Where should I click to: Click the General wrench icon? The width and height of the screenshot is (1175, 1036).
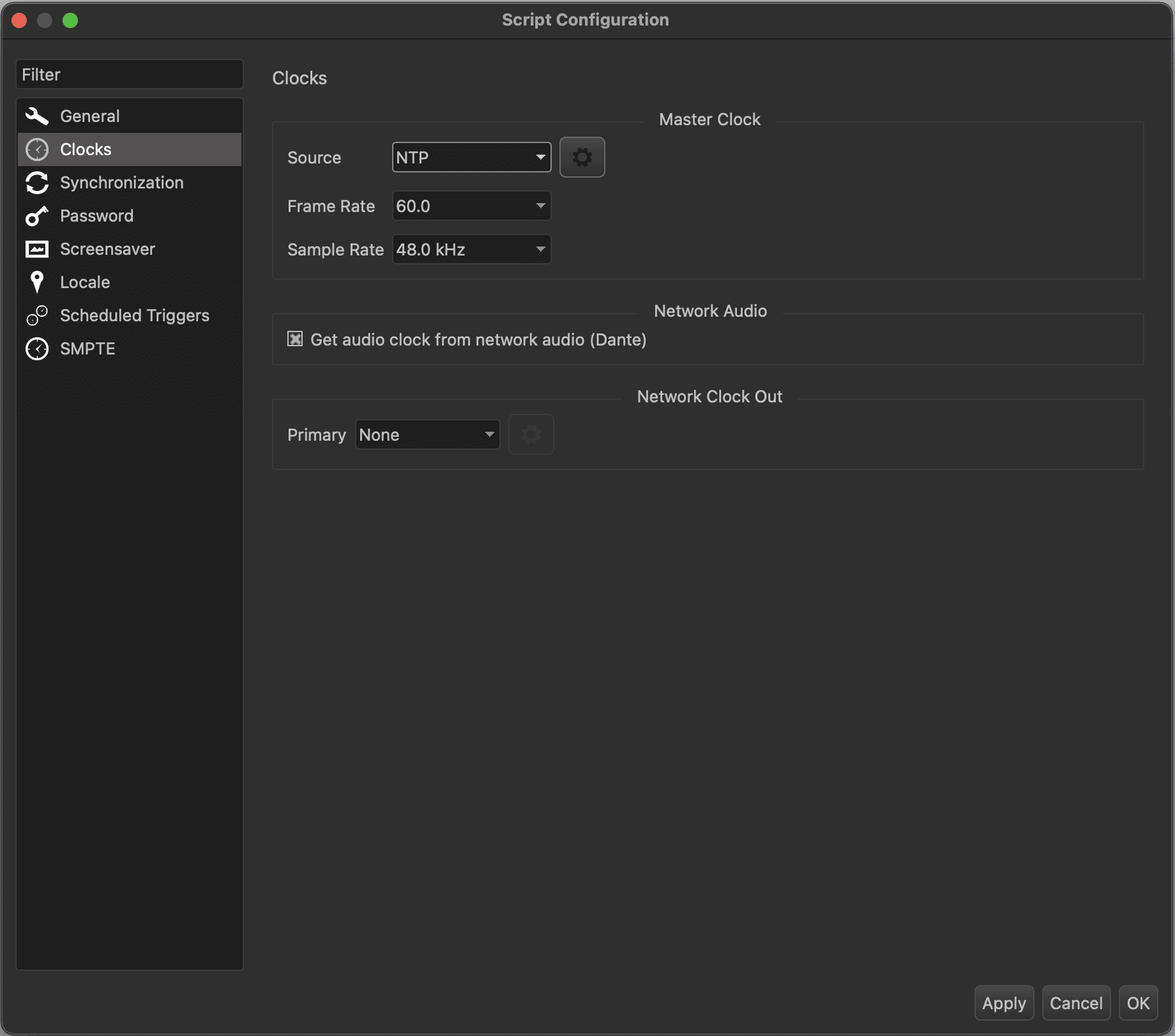37,116
